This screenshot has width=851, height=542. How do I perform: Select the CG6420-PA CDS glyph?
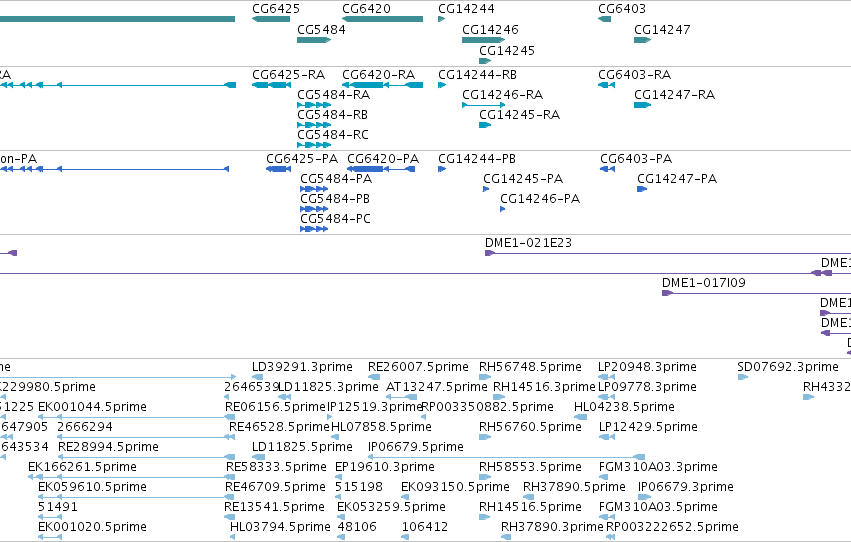[381, 169]
